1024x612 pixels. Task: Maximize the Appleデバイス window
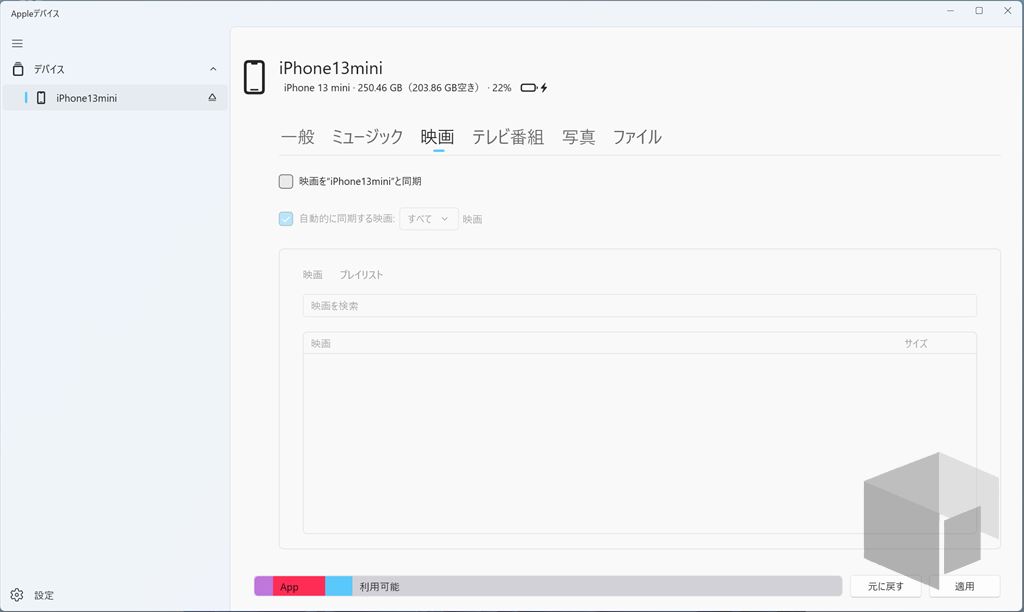point(979,10)
